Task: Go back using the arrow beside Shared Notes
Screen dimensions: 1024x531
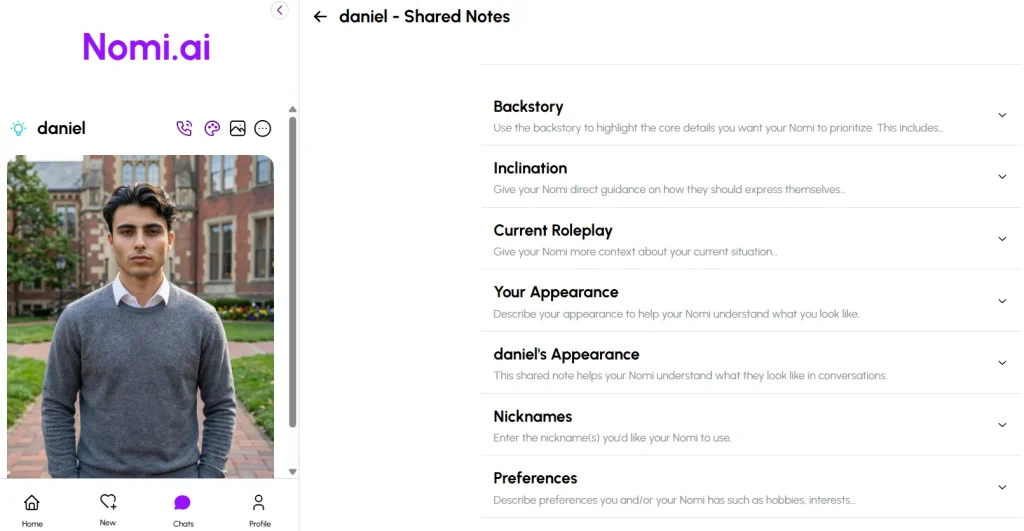Action: click(x=320, y=17)
